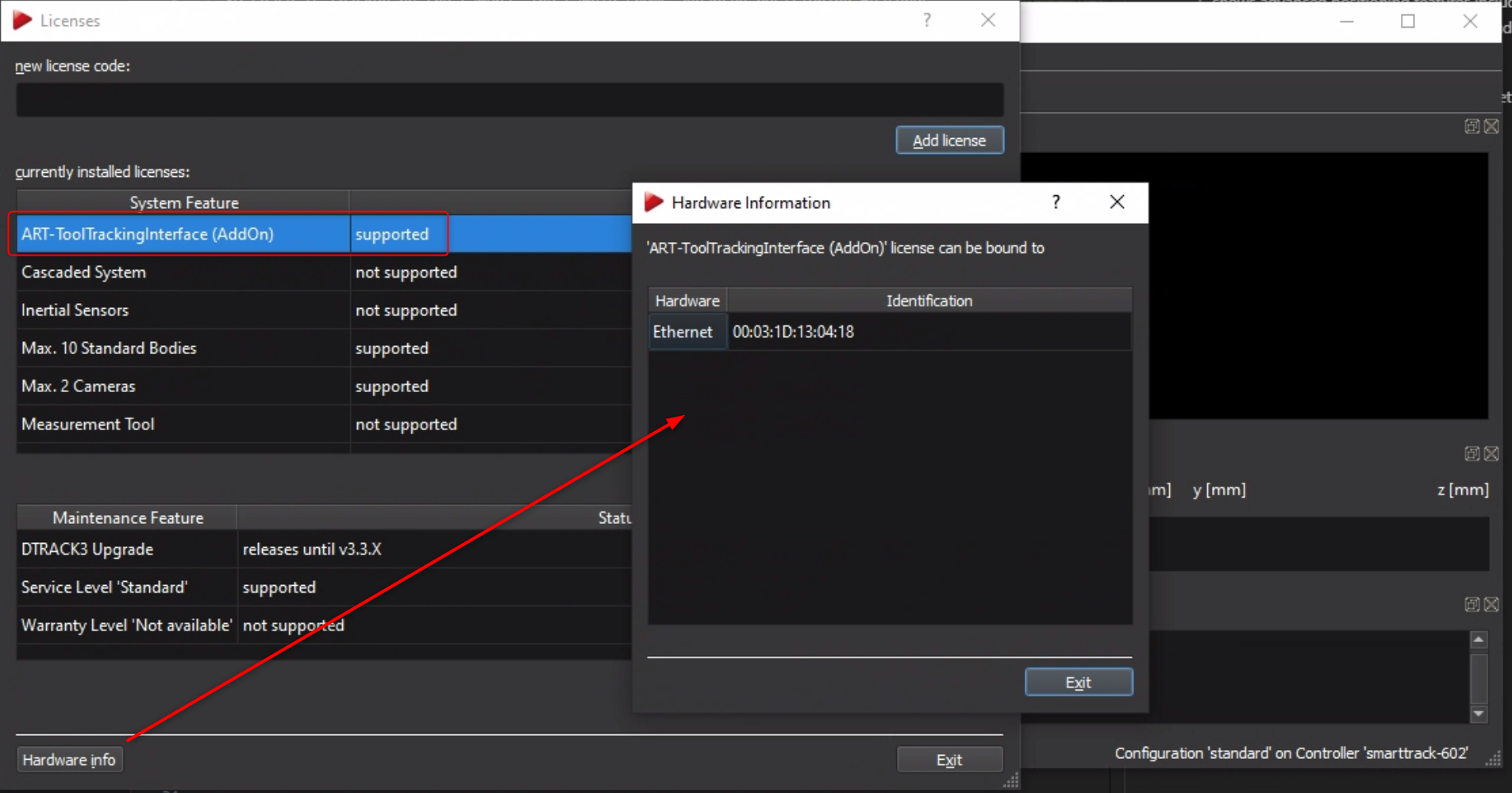Image resolution: width=1512 pixels, height=793 pixels.
Task: Undock the coordinates panel in main window
Action: (x=1472, y=453)
